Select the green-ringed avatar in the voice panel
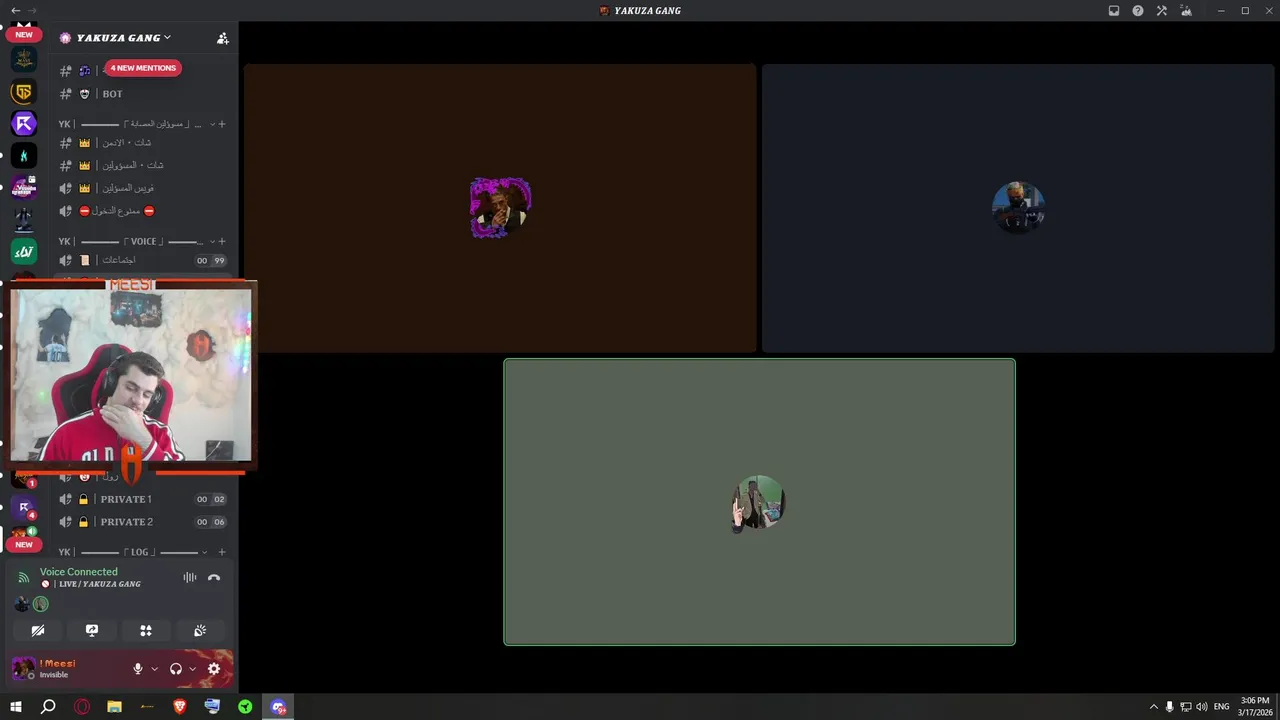 (x=40, y=604)
